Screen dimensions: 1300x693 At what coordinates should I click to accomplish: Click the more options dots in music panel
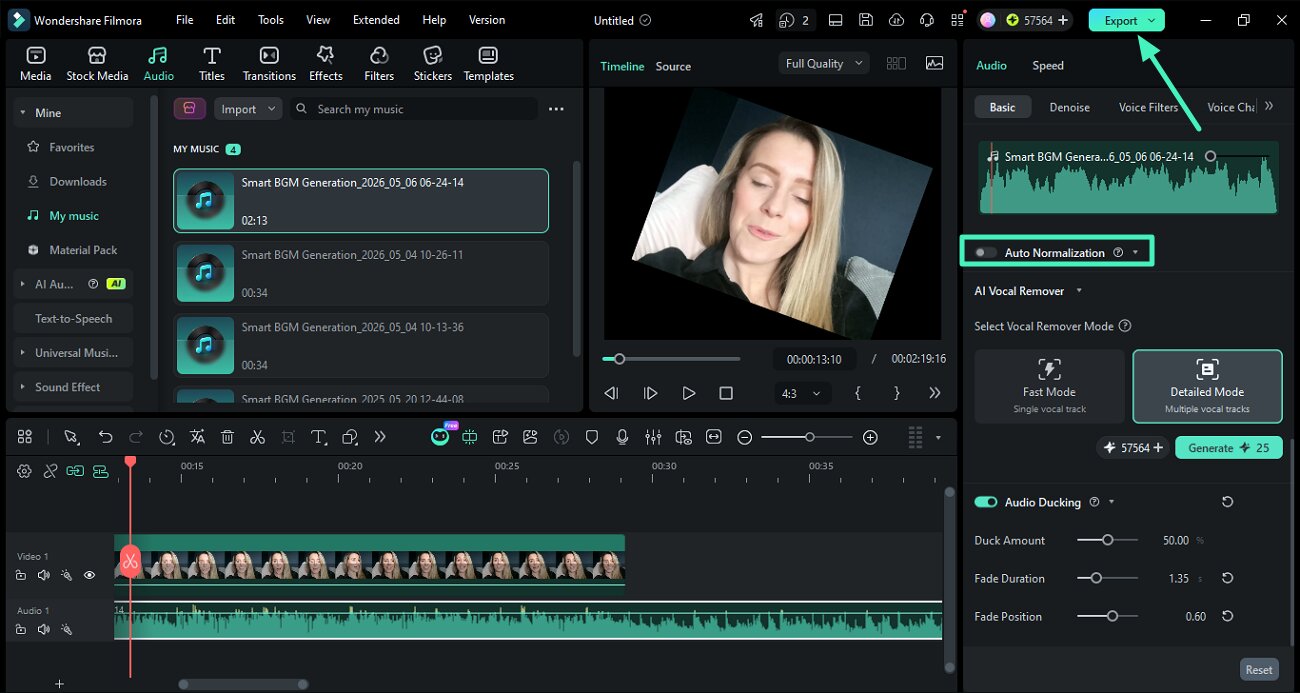coord(556,109)
